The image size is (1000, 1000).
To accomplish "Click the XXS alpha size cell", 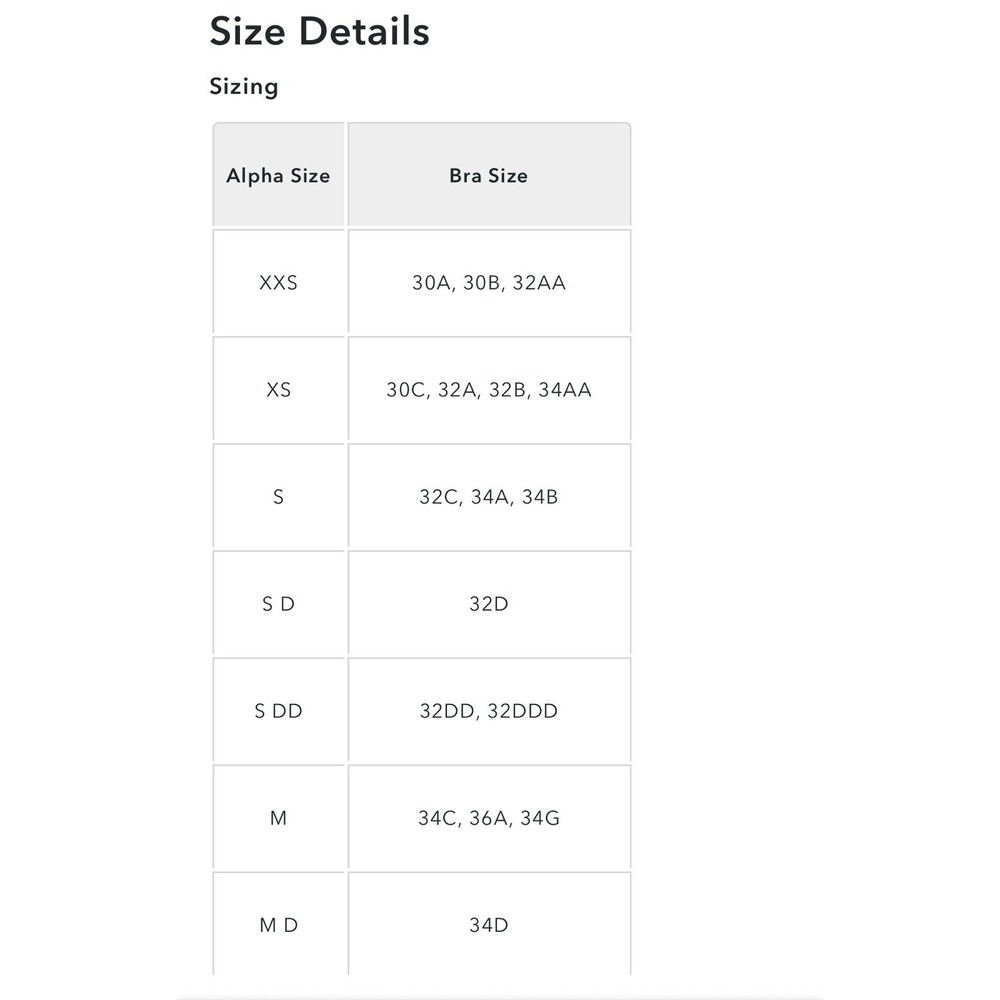I will [x=279, y=282].
